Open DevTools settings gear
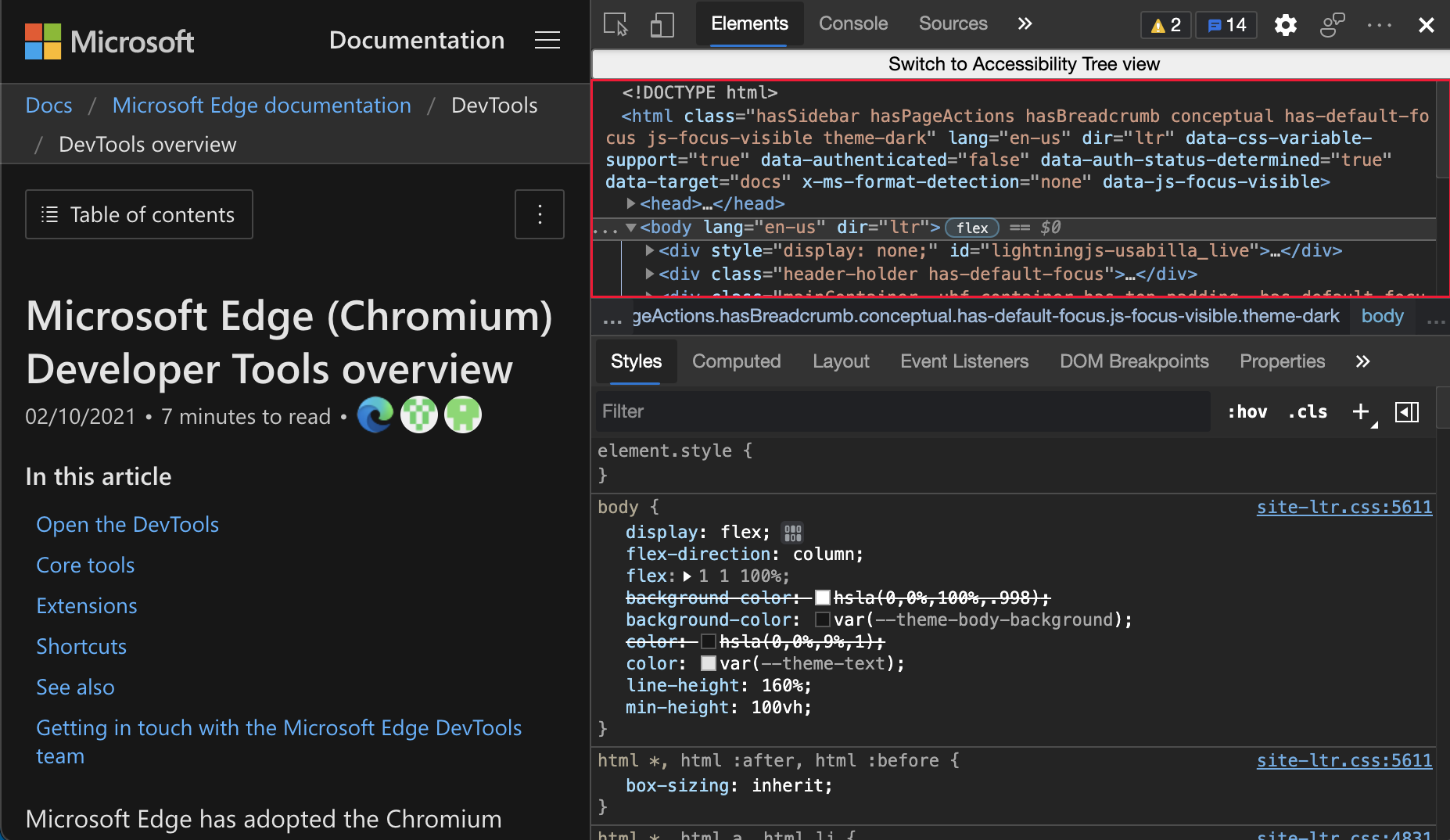 click(x=1285, y=25)
